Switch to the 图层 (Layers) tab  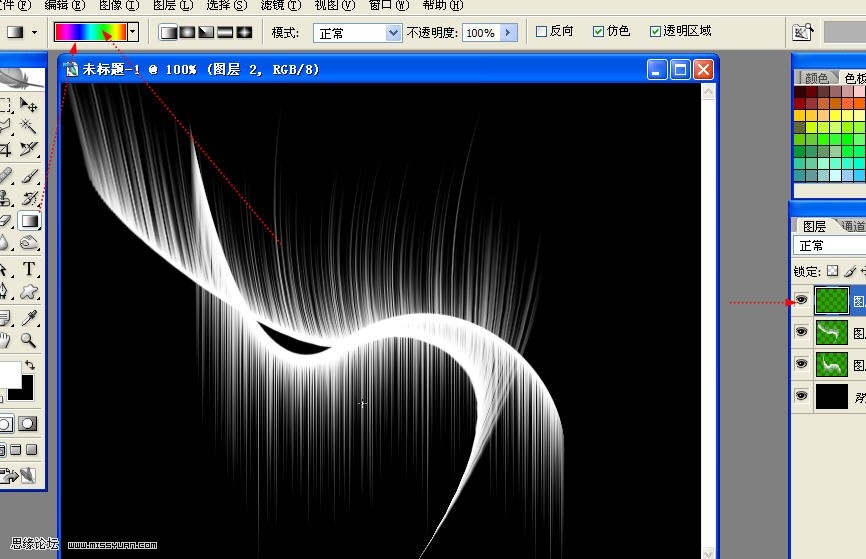click(814, 226)
